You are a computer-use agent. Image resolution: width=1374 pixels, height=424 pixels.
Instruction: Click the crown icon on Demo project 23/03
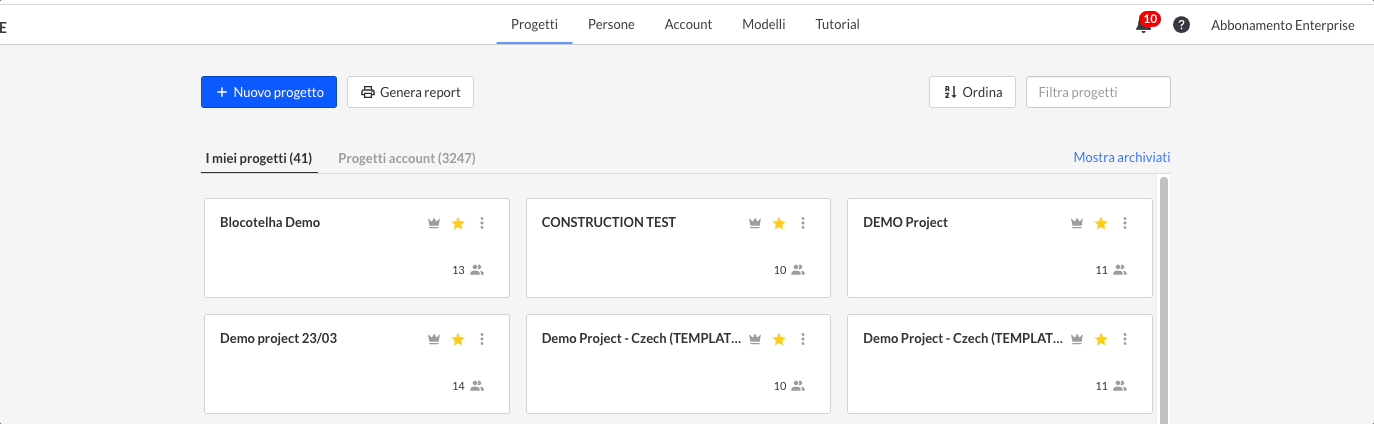pos(434,339)
